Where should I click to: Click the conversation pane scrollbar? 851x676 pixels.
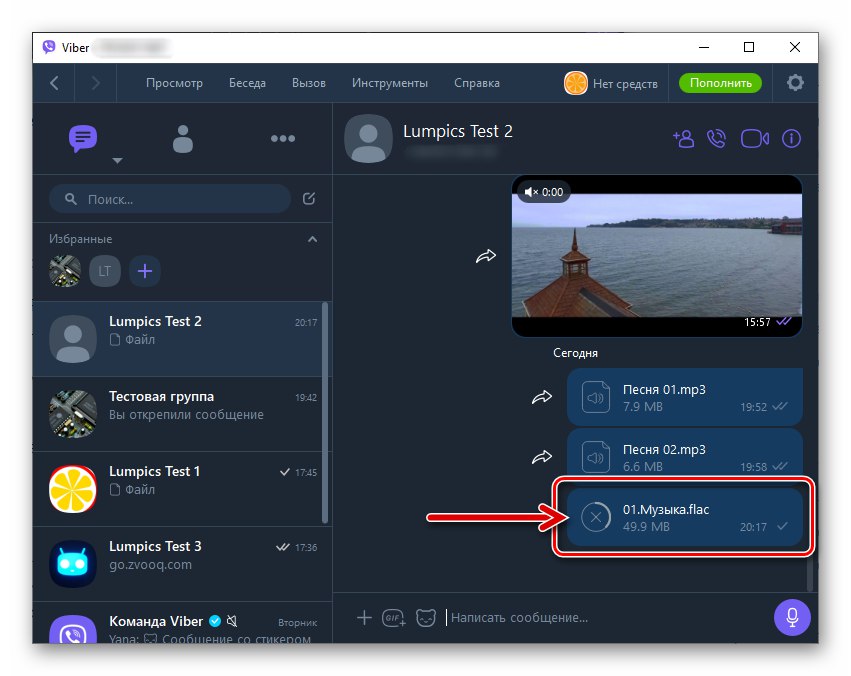[x=810, y=575]
